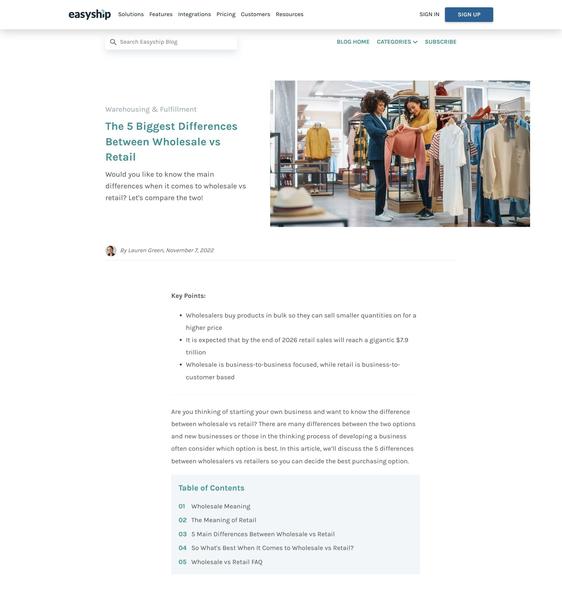Viewport: 562px width, 600px height.
Task: Click the Sign Up button
Action: point(469,15)
